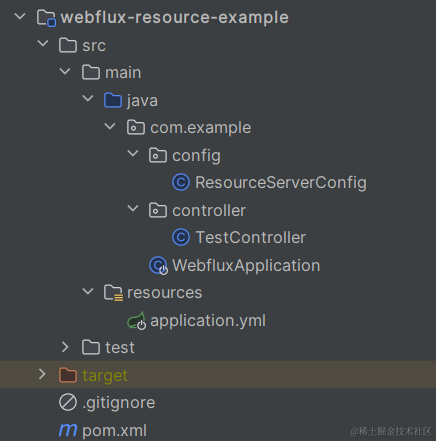Click the Maven pom.xml icon

68,430
